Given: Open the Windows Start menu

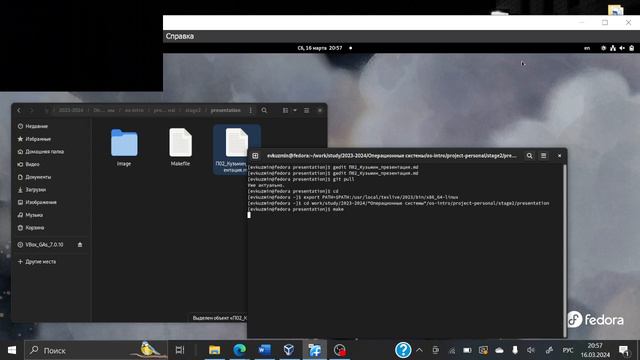Looking at the screenshot, I should click(12, 350).
